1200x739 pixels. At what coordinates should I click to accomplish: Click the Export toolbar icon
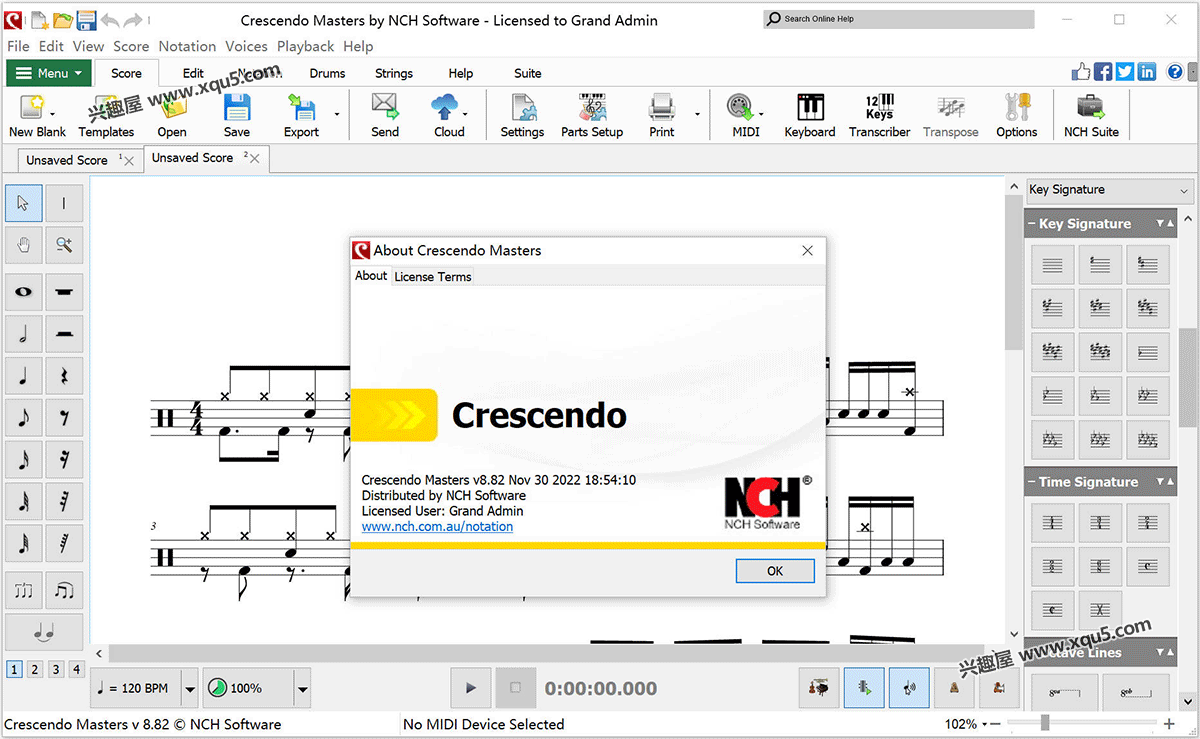tap(301, 115)
